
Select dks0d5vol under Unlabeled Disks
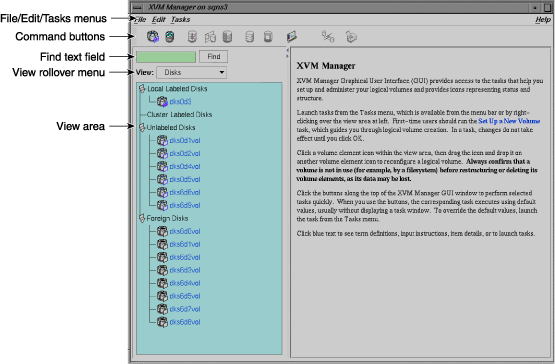coord(185,180)
